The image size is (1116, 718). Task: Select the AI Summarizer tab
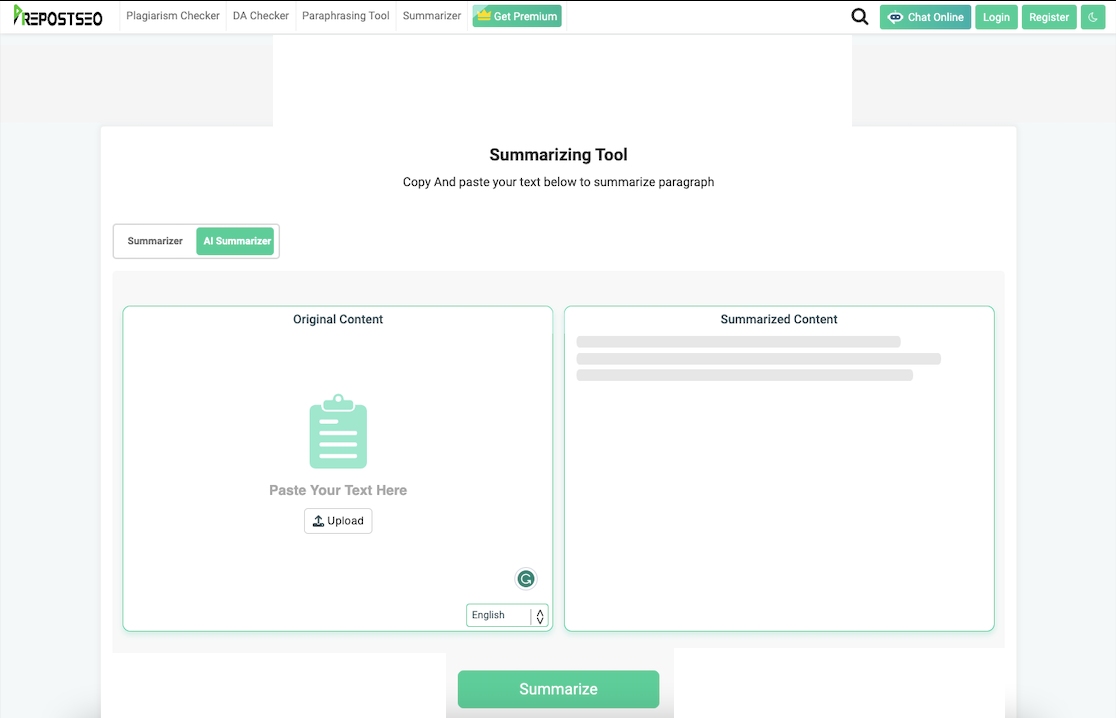pyautogui.click(x=236, y=241)
